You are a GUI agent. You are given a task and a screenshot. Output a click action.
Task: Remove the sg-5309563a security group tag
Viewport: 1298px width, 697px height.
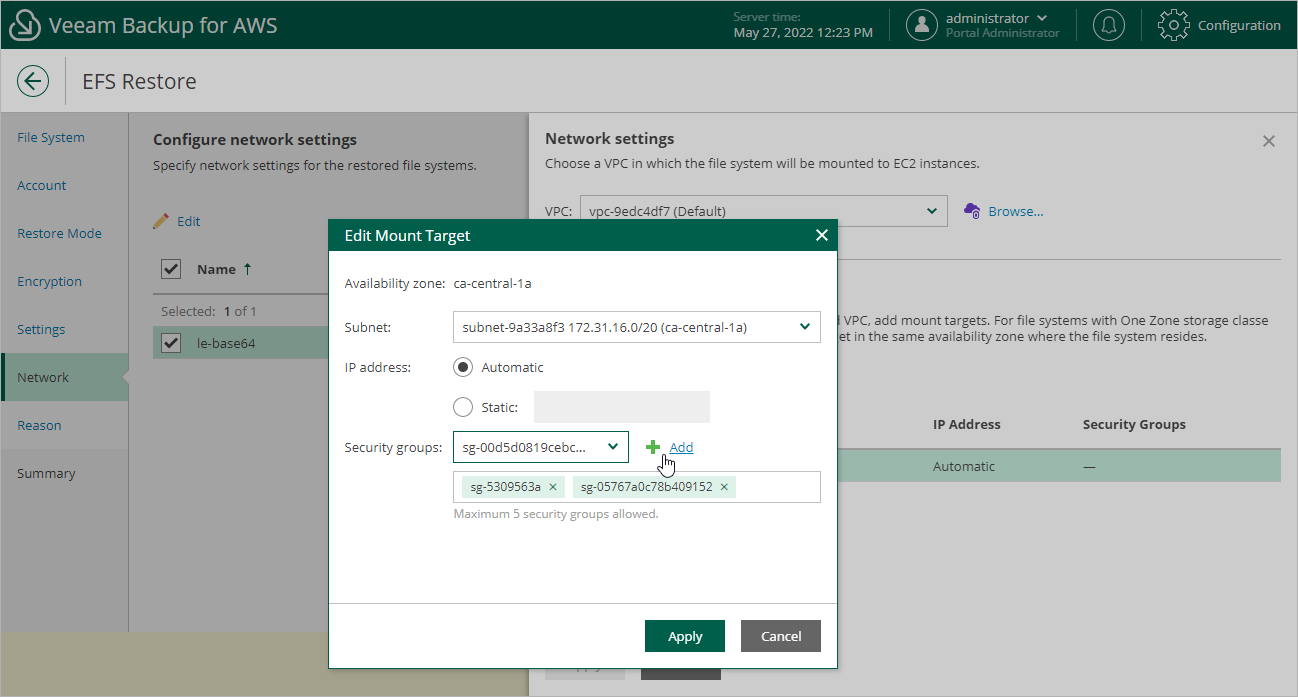pyautogui.click(x=553, y=487)
